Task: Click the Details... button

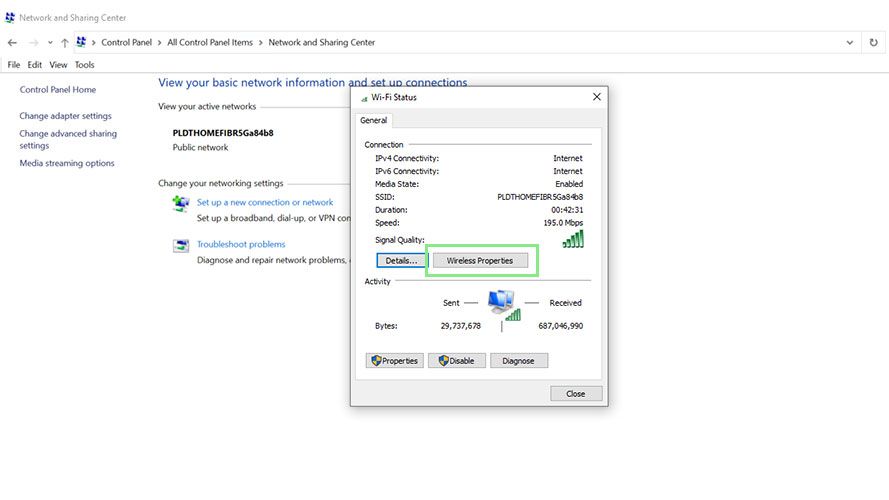Action: [401, 261]
